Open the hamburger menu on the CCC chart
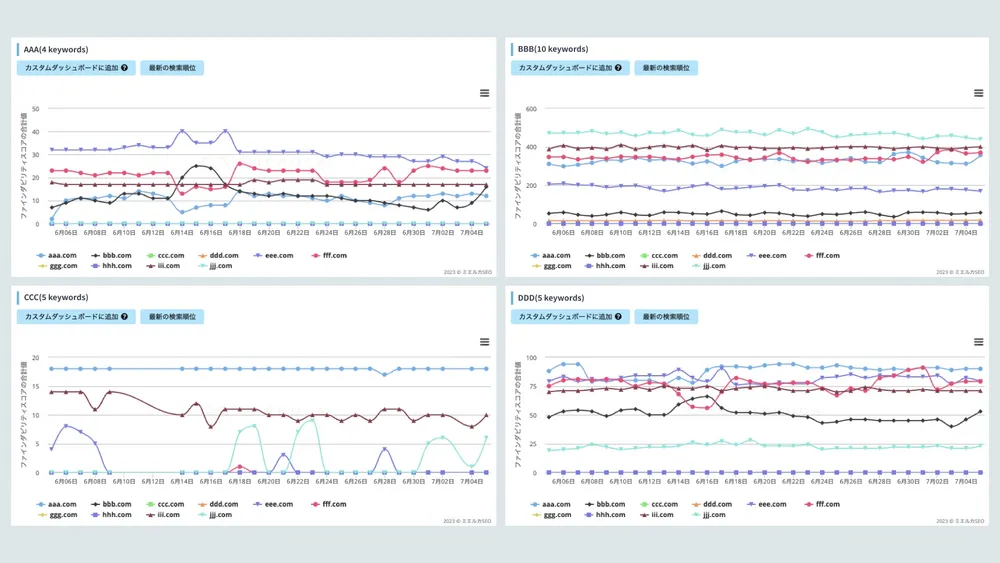The height and width of the screenshot is (563, 1000). tap(485, 342)
